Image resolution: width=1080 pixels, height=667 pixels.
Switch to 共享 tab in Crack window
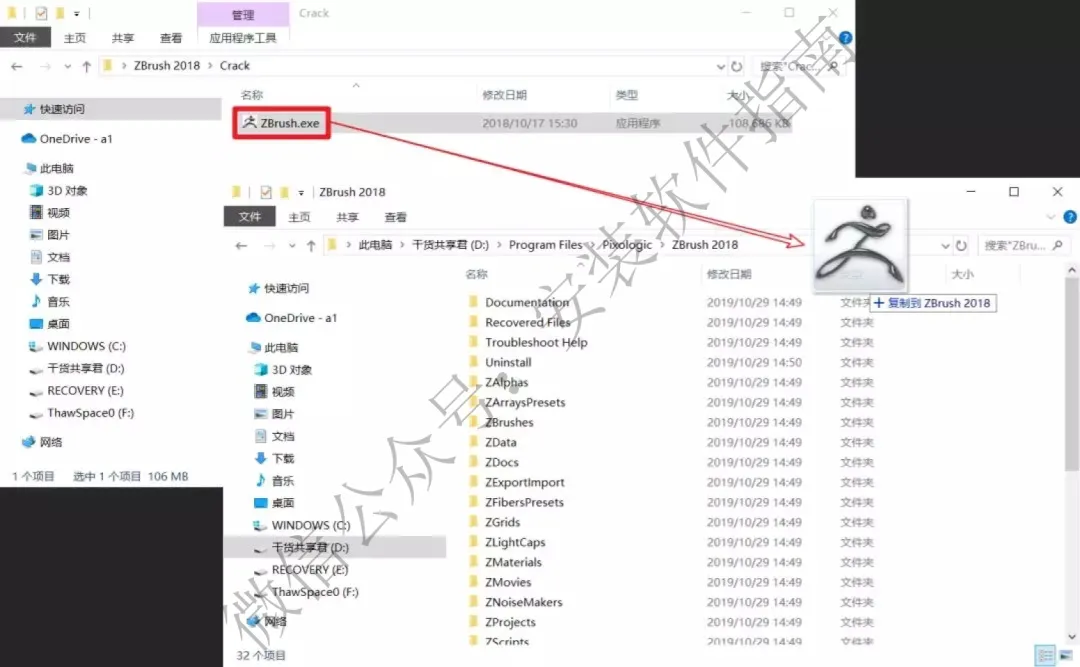coord(123,38)
